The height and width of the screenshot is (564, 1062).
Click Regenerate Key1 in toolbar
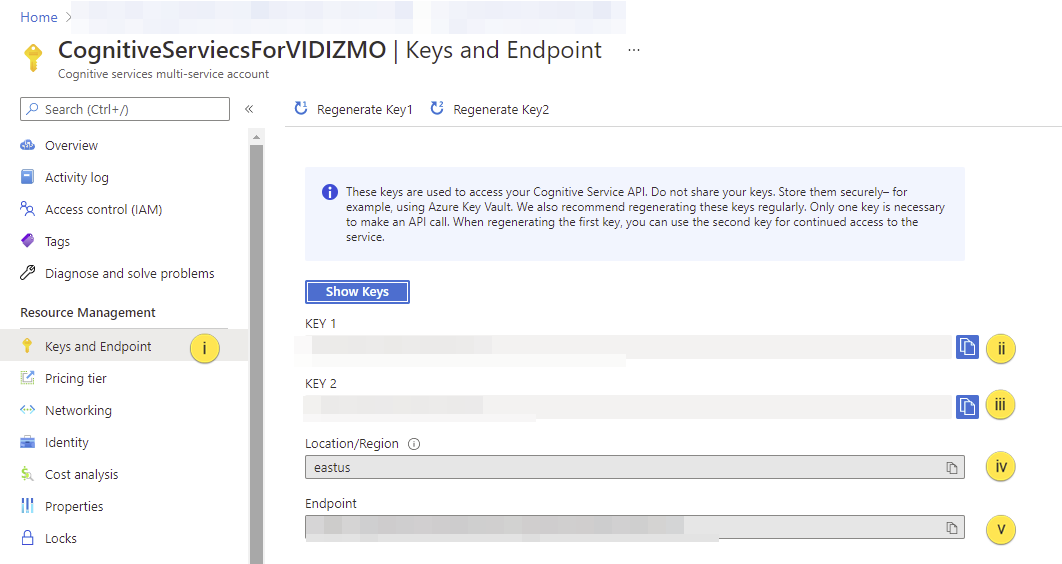click(354, 109)
